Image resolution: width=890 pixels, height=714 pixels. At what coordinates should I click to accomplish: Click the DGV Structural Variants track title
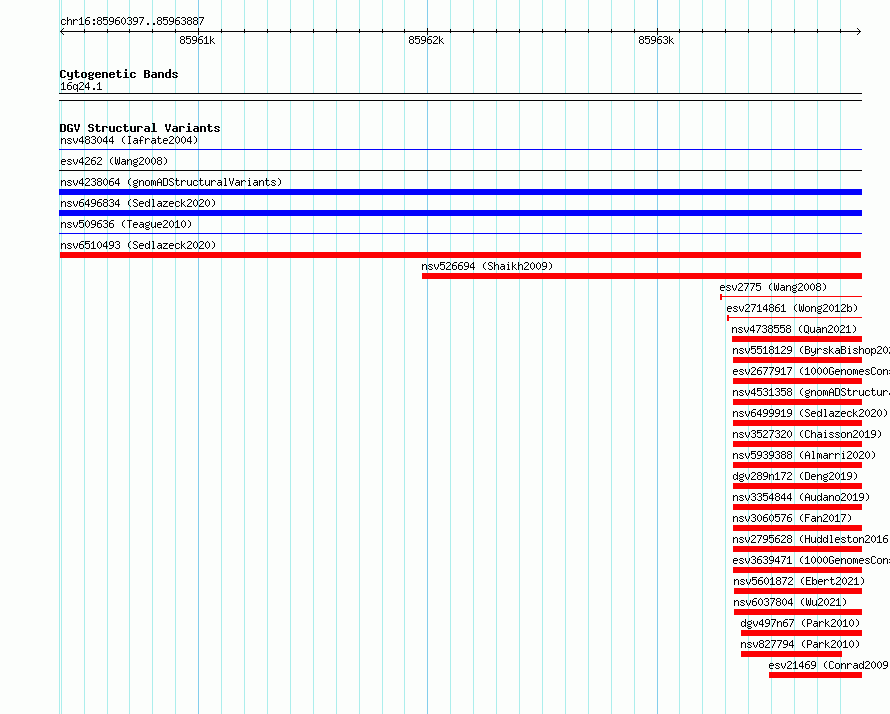tap(140, 128)
